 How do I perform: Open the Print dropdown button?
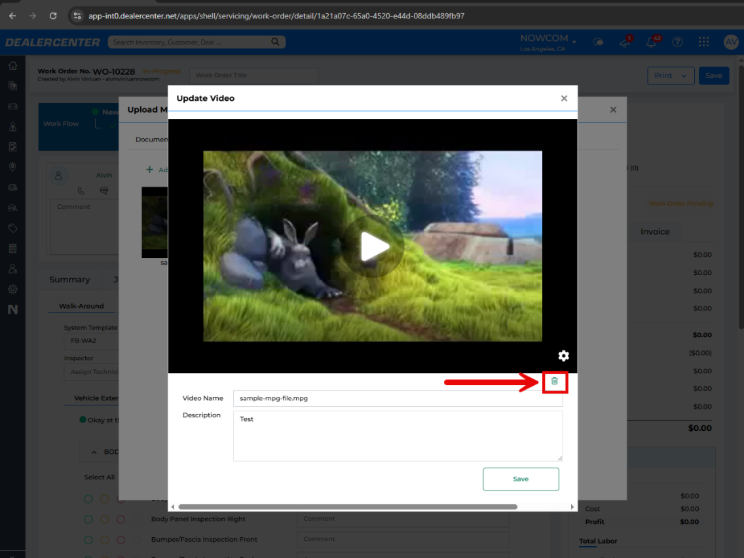[x=670, y=75]
